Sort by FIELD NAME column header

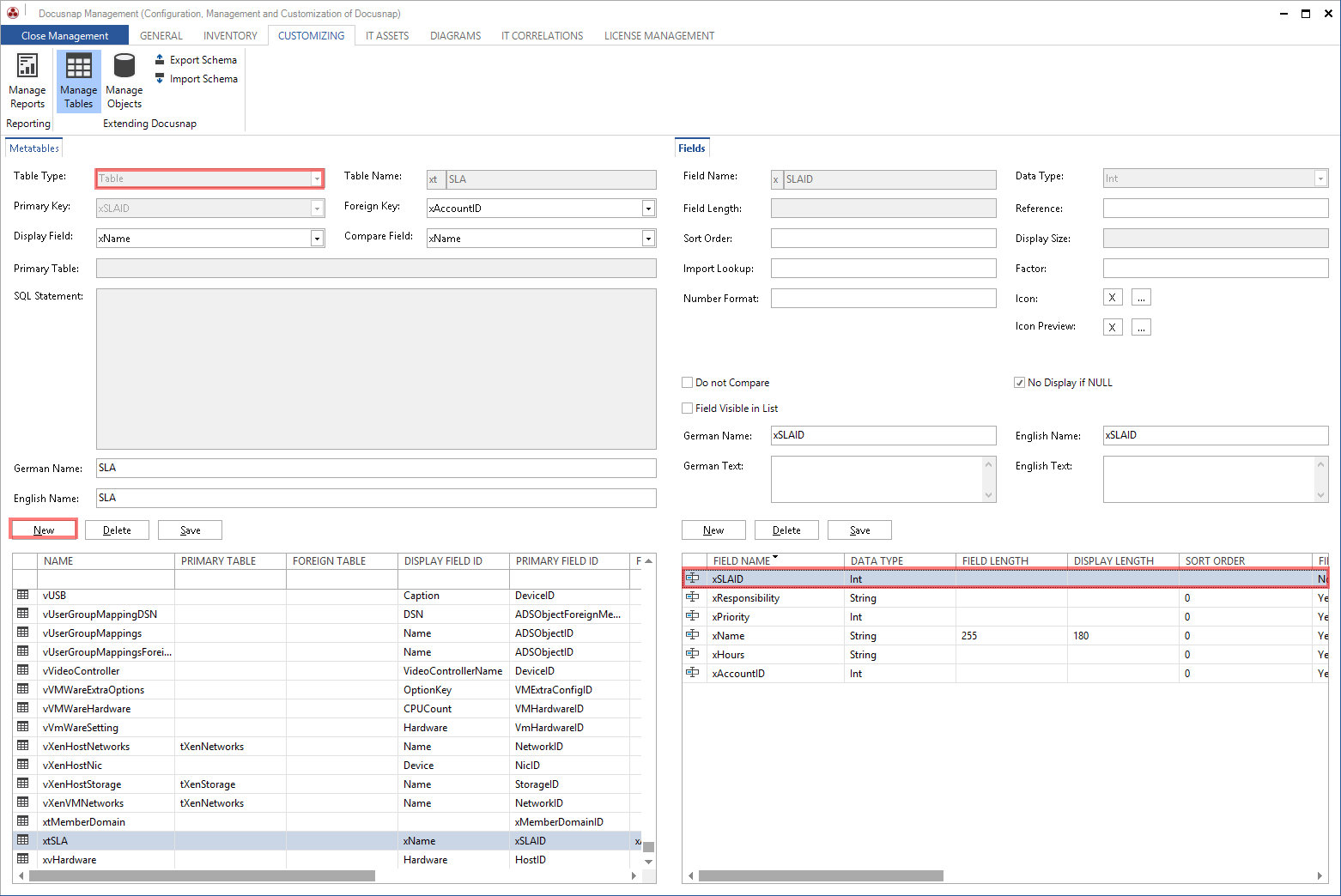(x=742, y=561)
